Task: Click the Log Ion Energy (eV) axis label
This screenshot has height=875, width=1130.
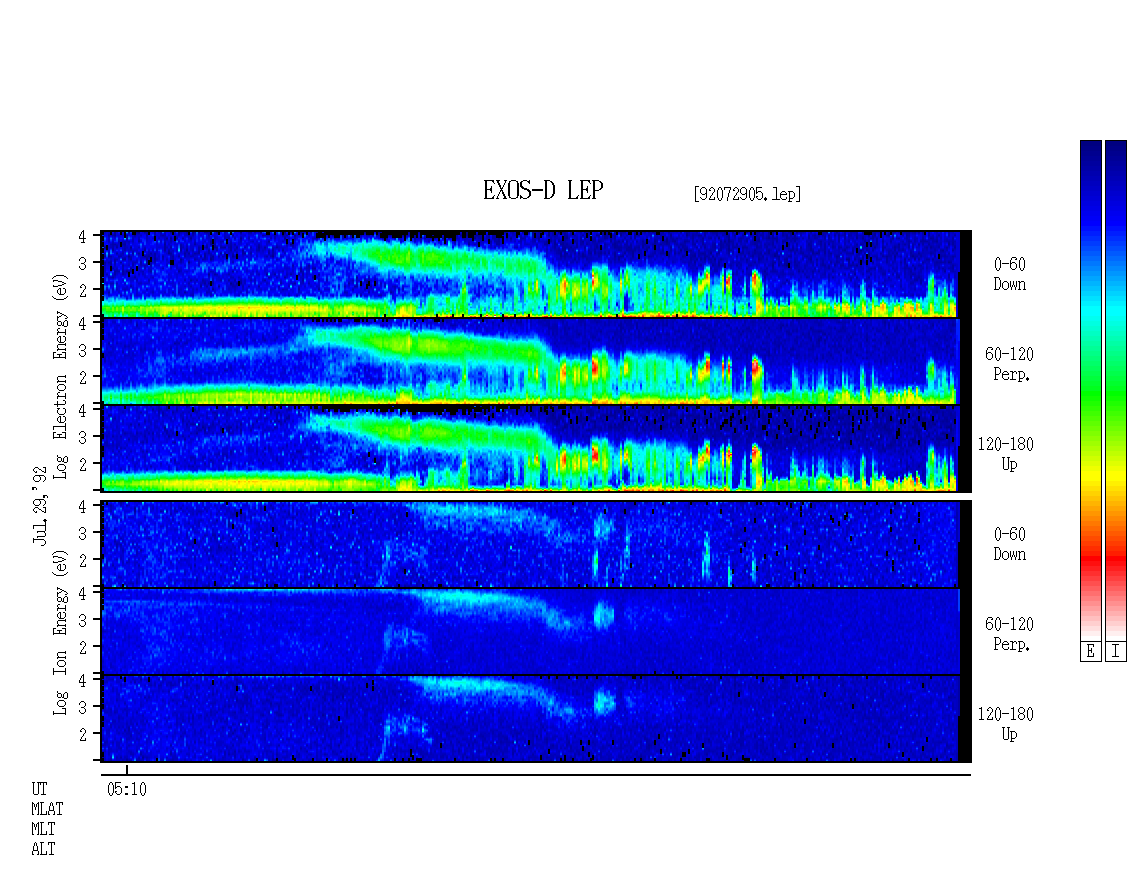Action: pyautogui.click(x=60, y=633)
